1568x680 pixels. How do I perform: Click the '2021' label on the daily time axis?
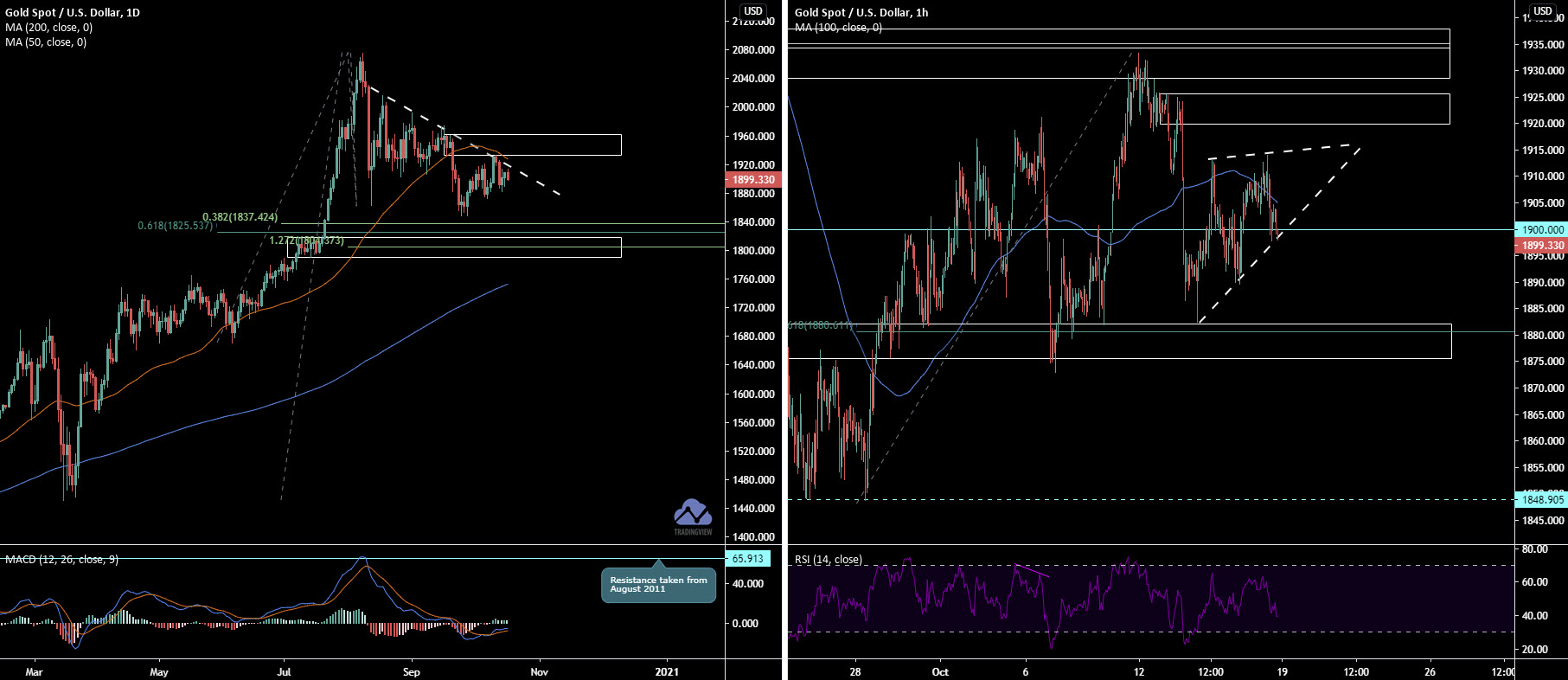click(667, 671)
